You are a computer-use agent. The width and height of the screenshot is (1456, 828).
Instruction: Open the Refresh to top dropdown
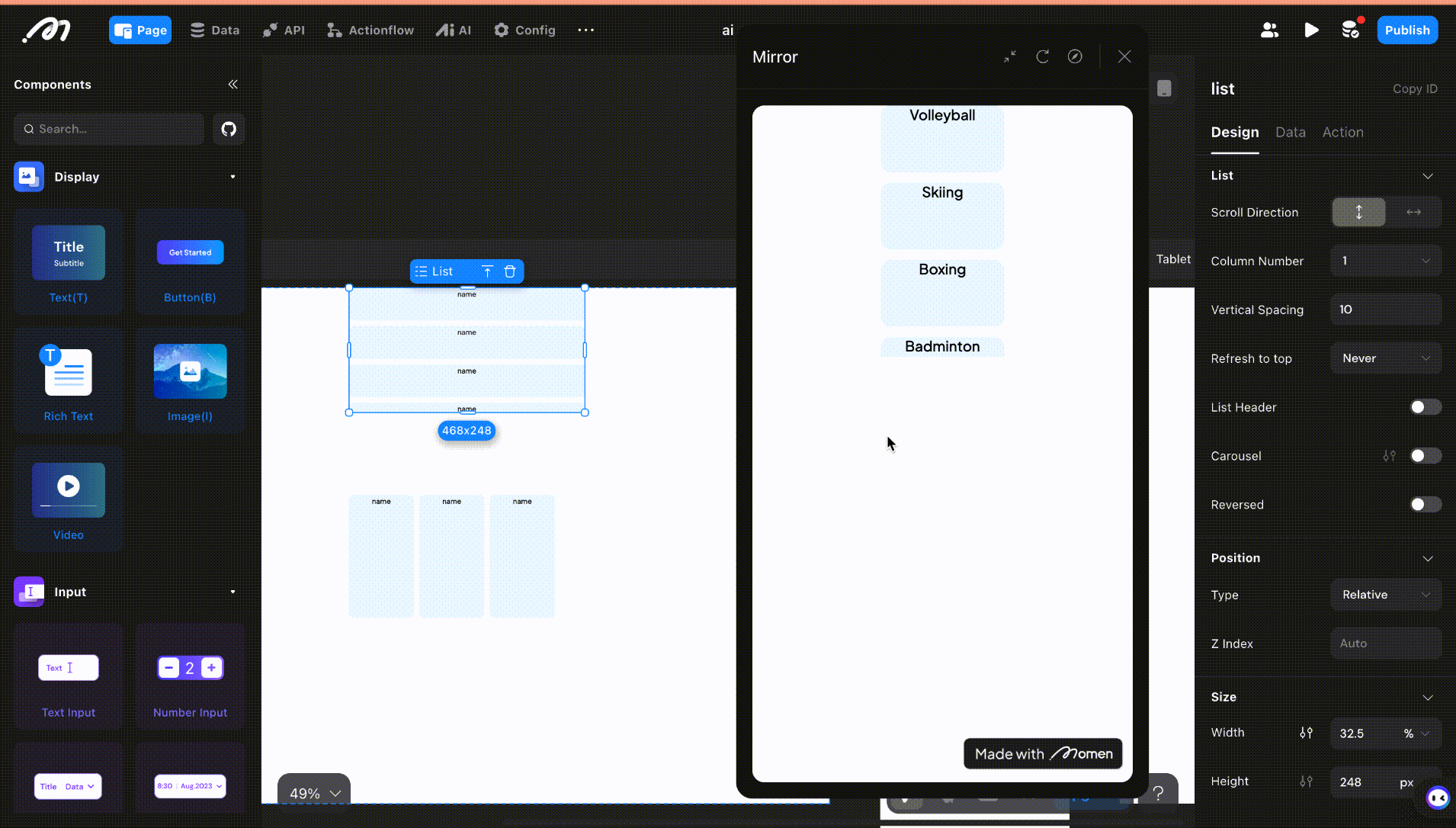1385,358
